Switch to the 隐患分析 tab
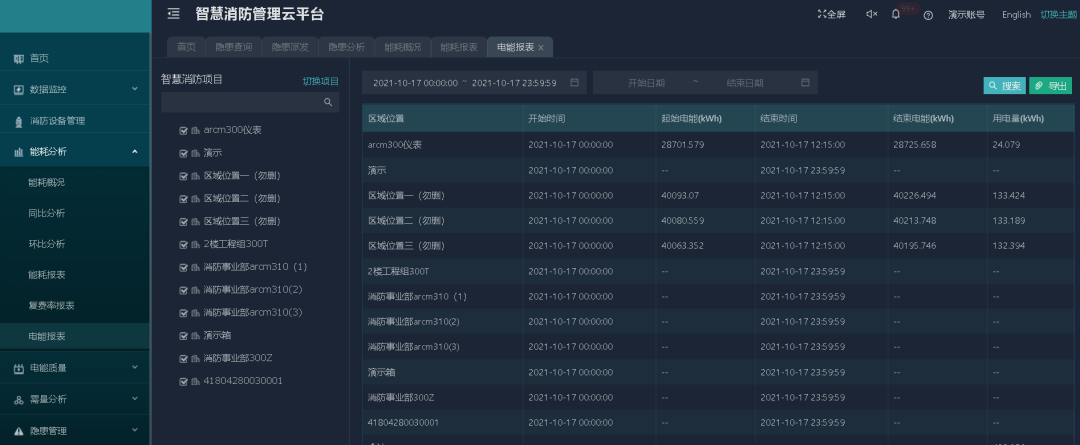This screenshot has height=445, width=1080. (x=346, y=47)
